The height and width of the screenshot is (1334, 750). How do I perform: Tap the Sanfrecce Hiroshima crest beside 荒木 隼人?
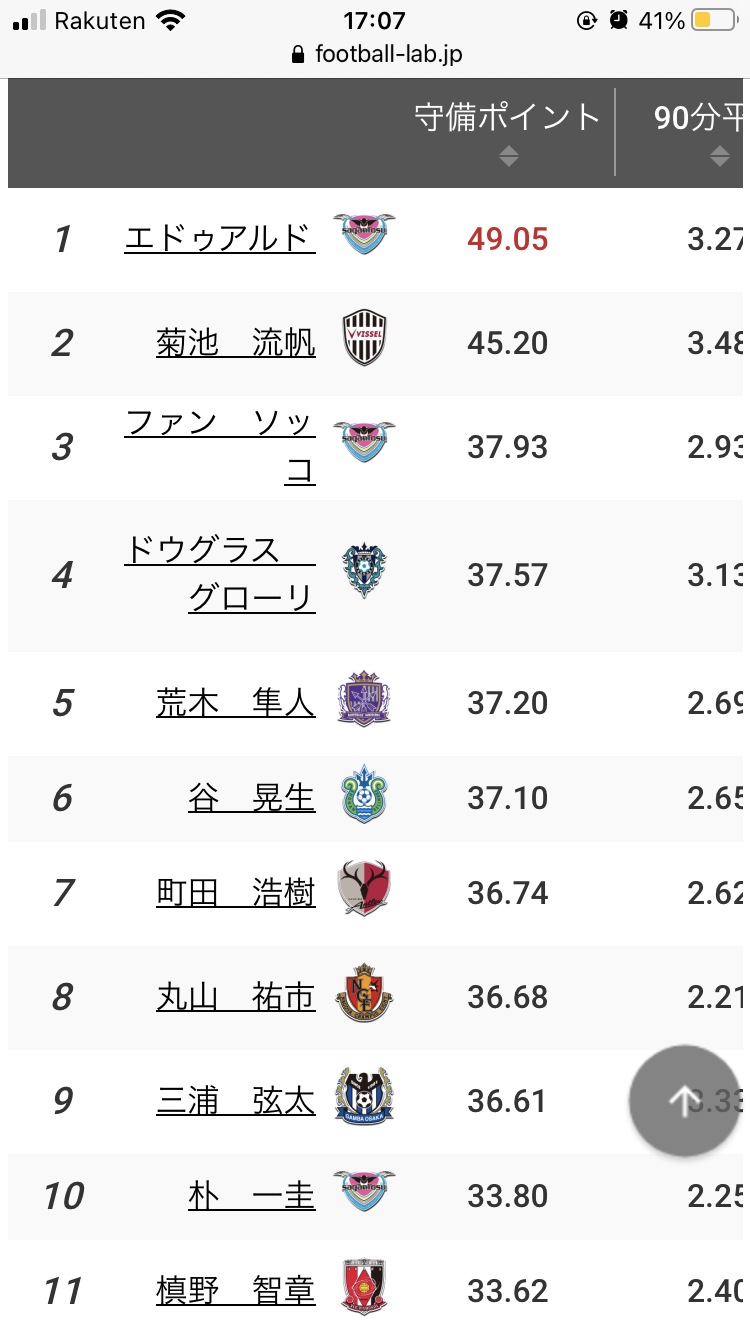(363, 699)
